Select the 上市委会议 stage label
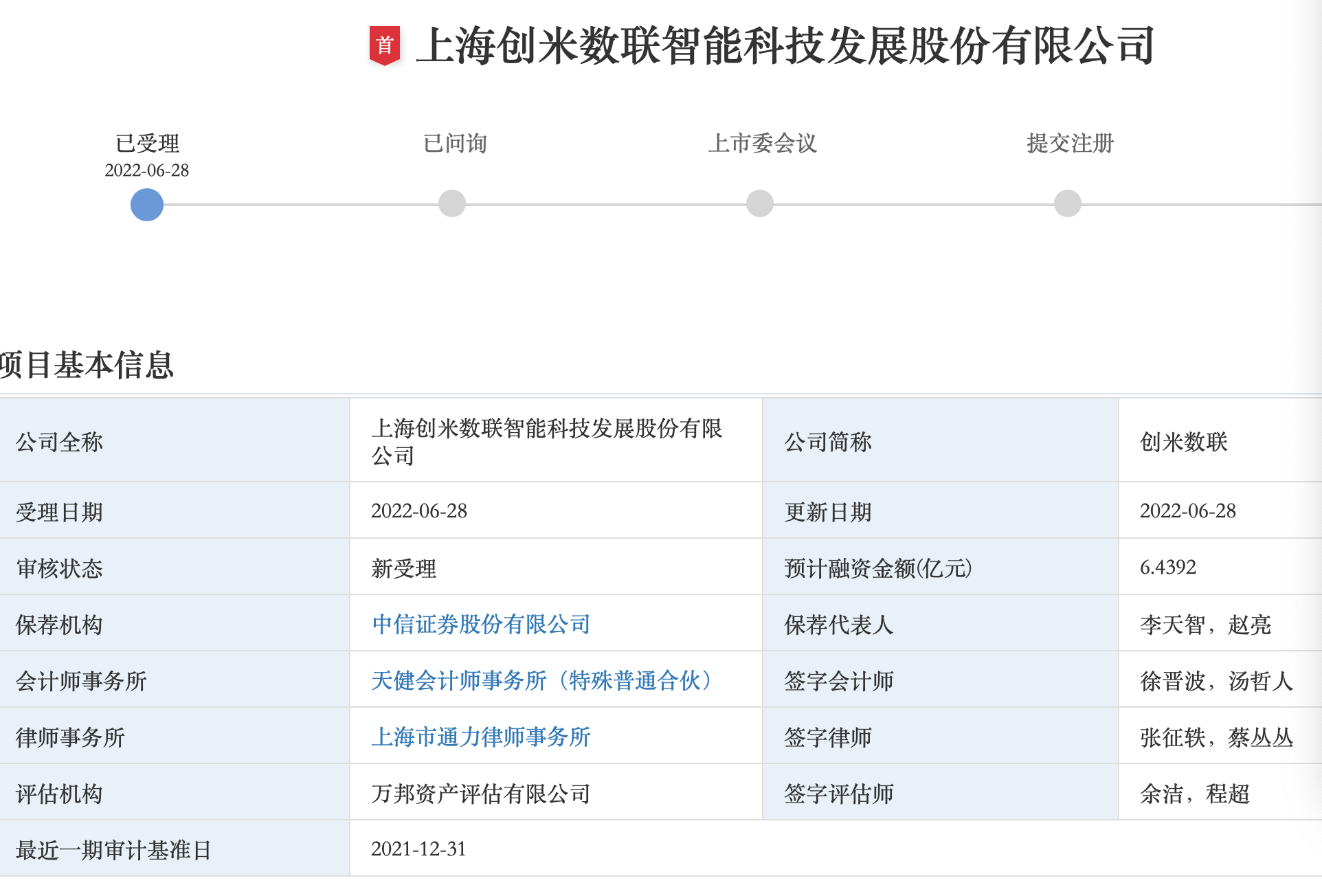The image size is (1322, 896). pos(763,144)
